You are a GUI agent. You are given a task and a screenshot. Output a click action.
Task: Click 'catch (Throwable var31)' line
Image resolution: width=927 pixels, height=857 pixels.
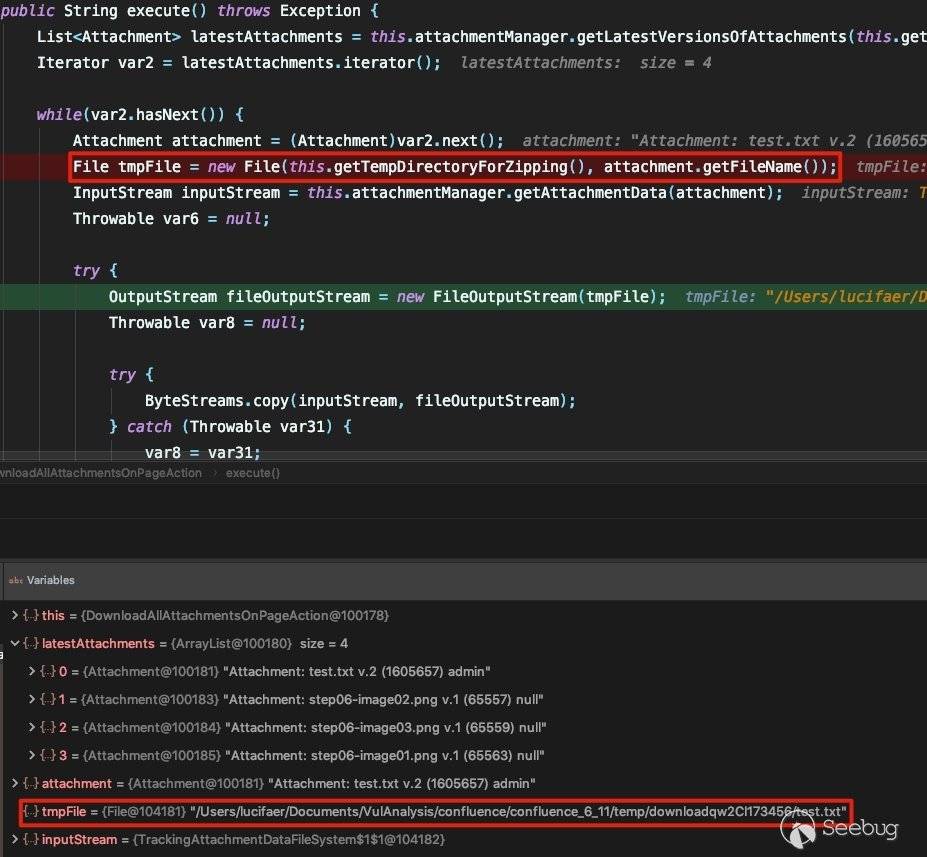click(x=231, y=427)
